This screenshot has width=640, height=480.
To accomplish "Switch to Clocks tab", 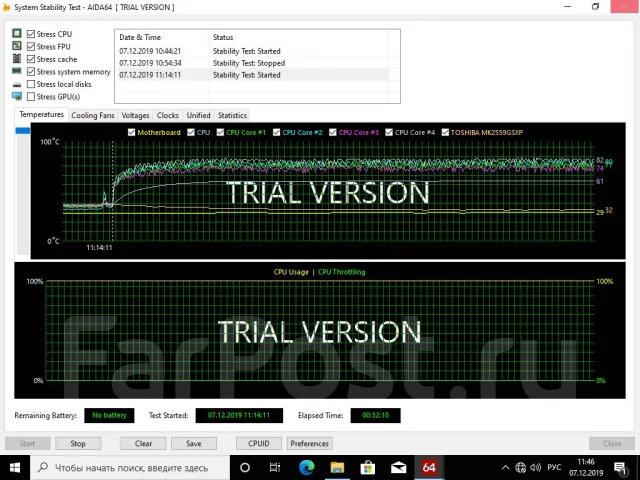I will [167, 116].
